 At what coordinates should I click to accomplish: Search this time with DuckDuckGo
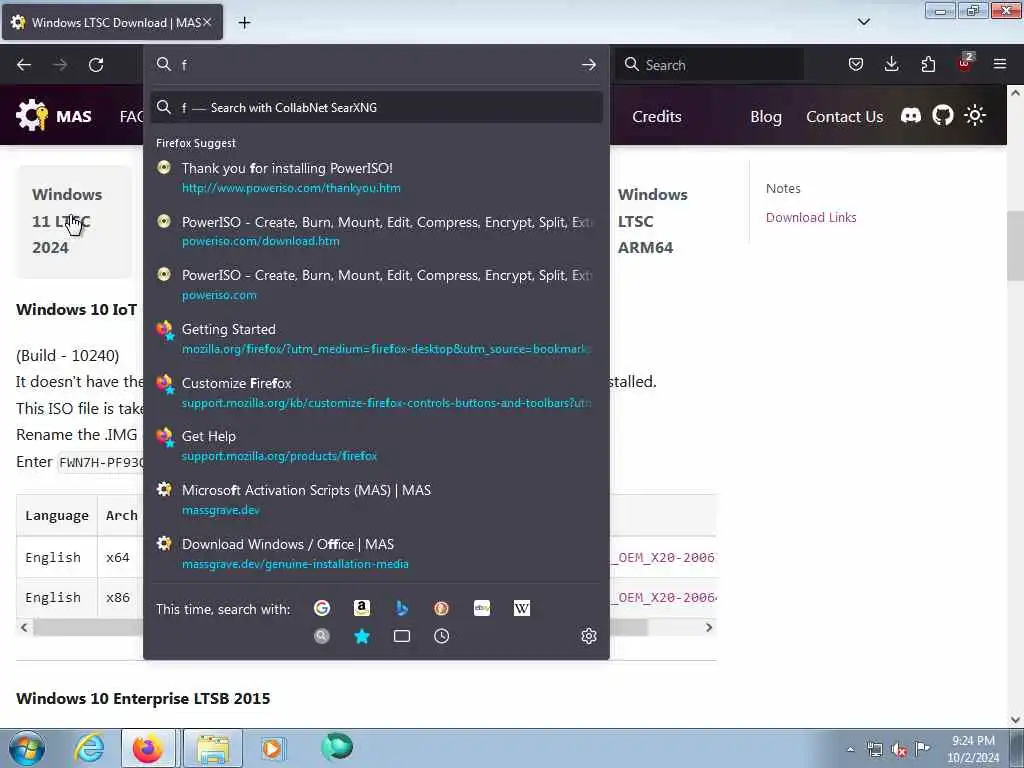point(441,609)
